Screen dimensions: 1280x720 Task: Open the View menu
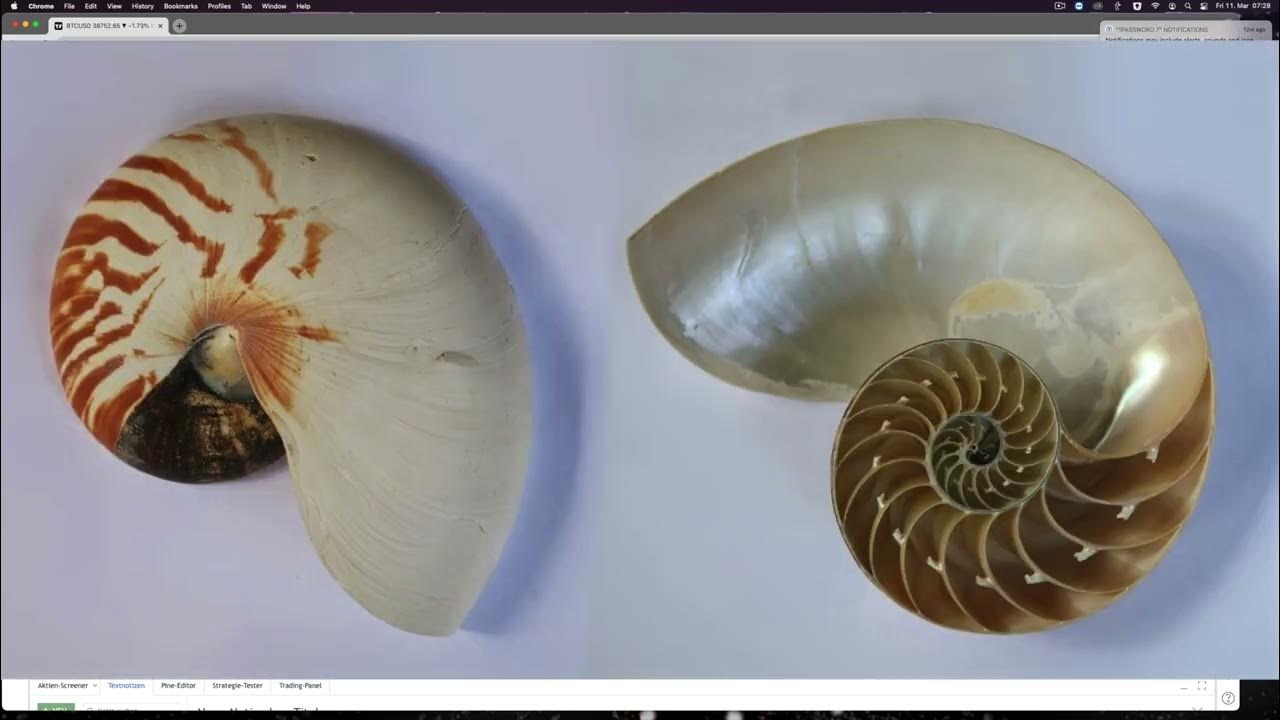point(114,6)
